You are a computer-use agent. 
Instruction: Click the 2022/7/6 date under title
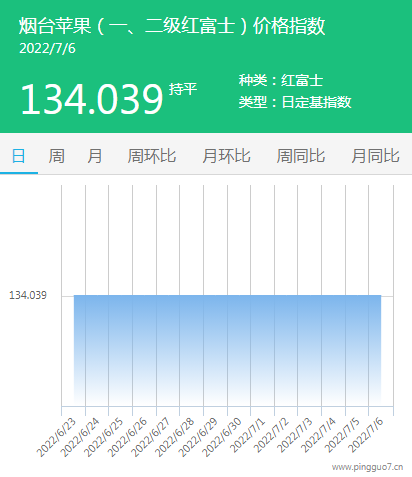(x=47, y=49)
